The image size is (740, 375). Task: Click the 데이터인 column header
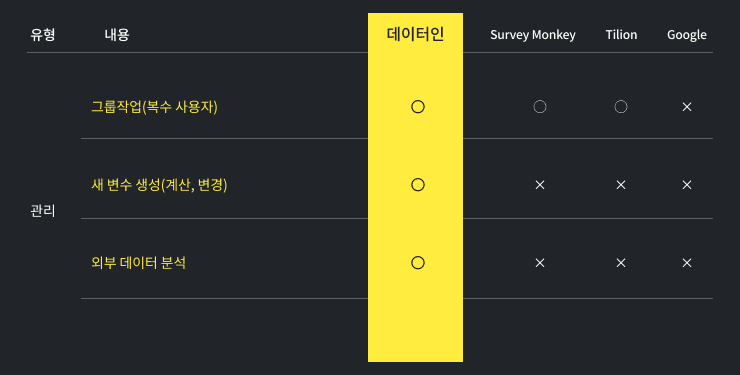[415, 34]
